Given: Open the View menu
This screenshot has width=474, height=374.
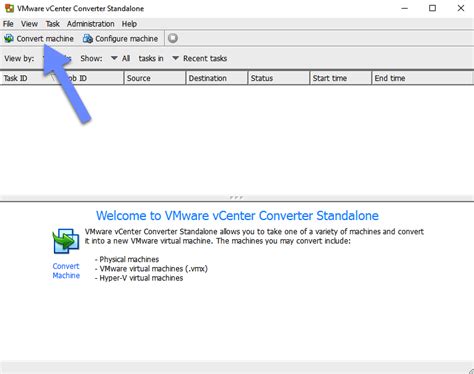Looking at the screenshot, I should (x=29, y=24).
